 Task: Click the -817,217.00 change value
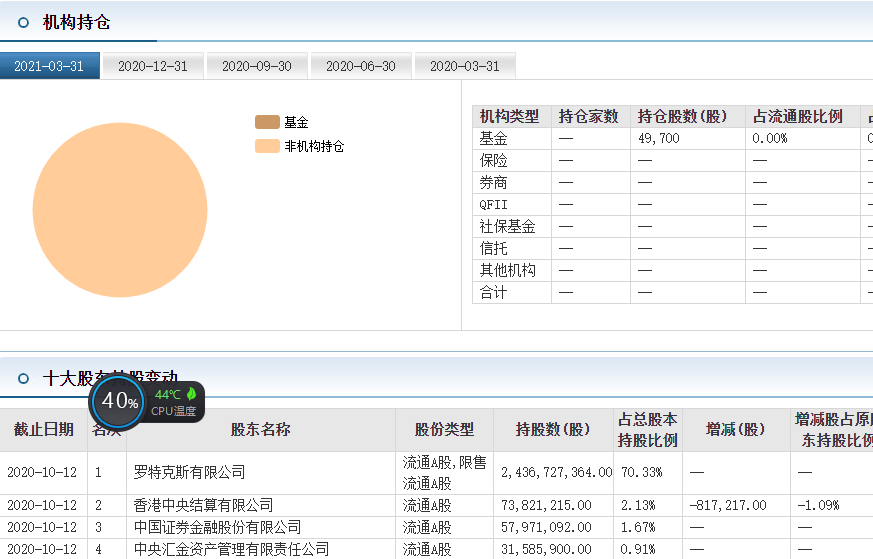728,505
